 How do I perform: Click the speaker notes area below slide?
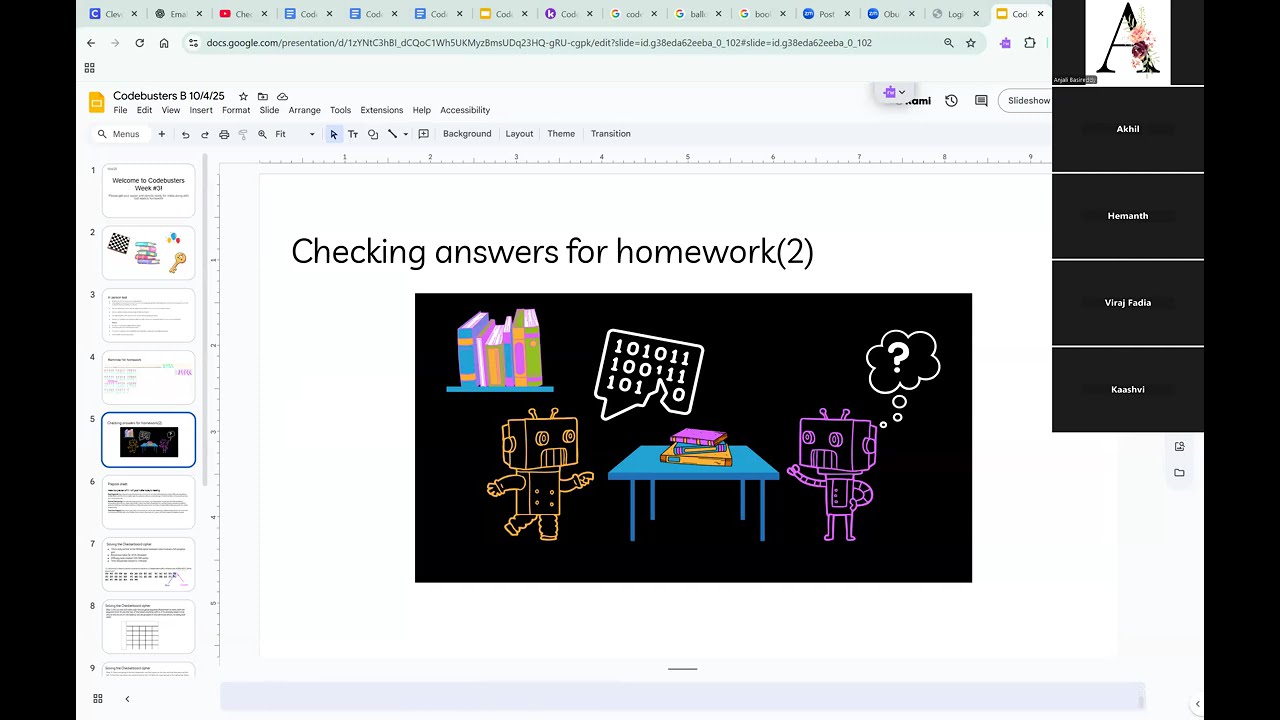pyautogui.click(x=682, y=697)
